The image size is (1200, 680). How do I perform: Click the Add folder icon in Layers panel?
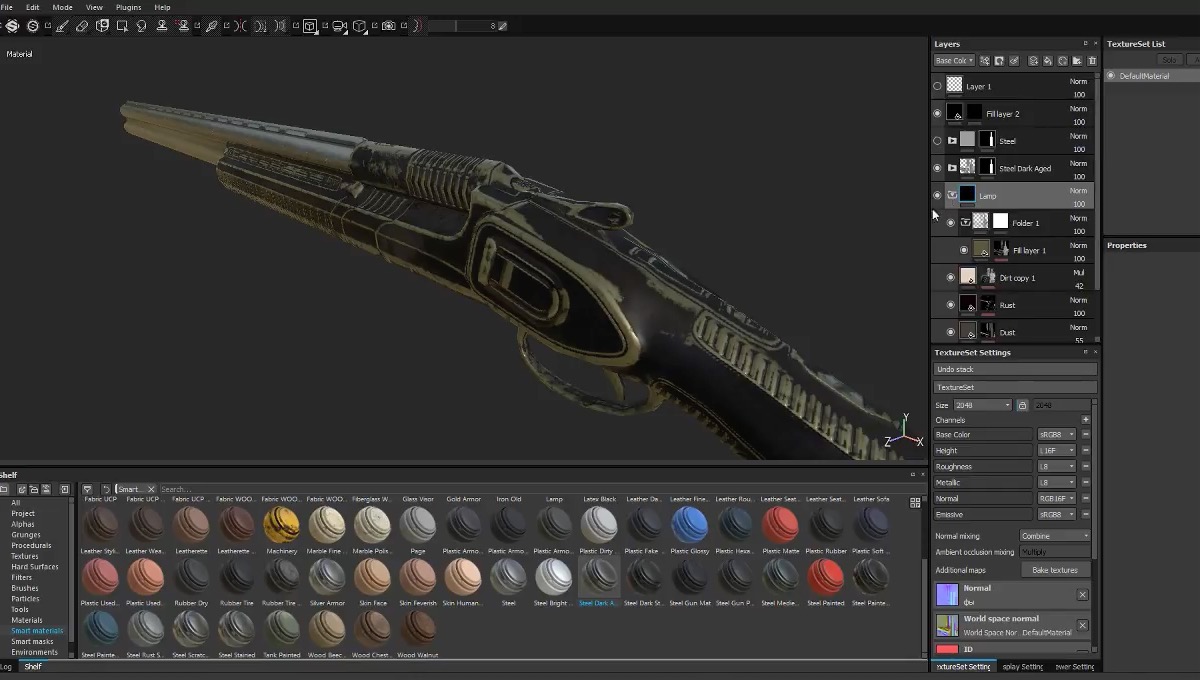(x=1077, y=60)
